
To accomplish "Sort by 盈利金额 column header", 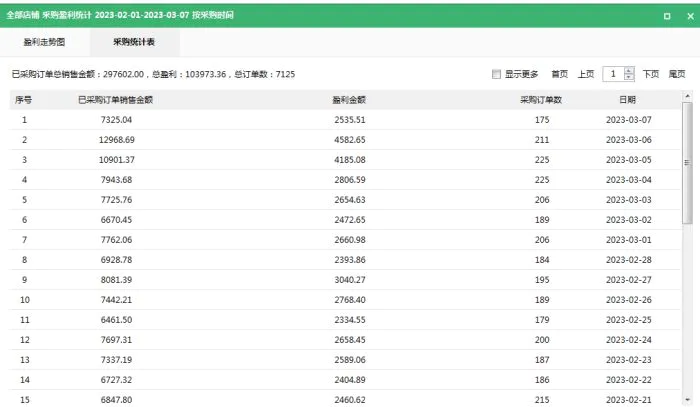I will (349, 100).
